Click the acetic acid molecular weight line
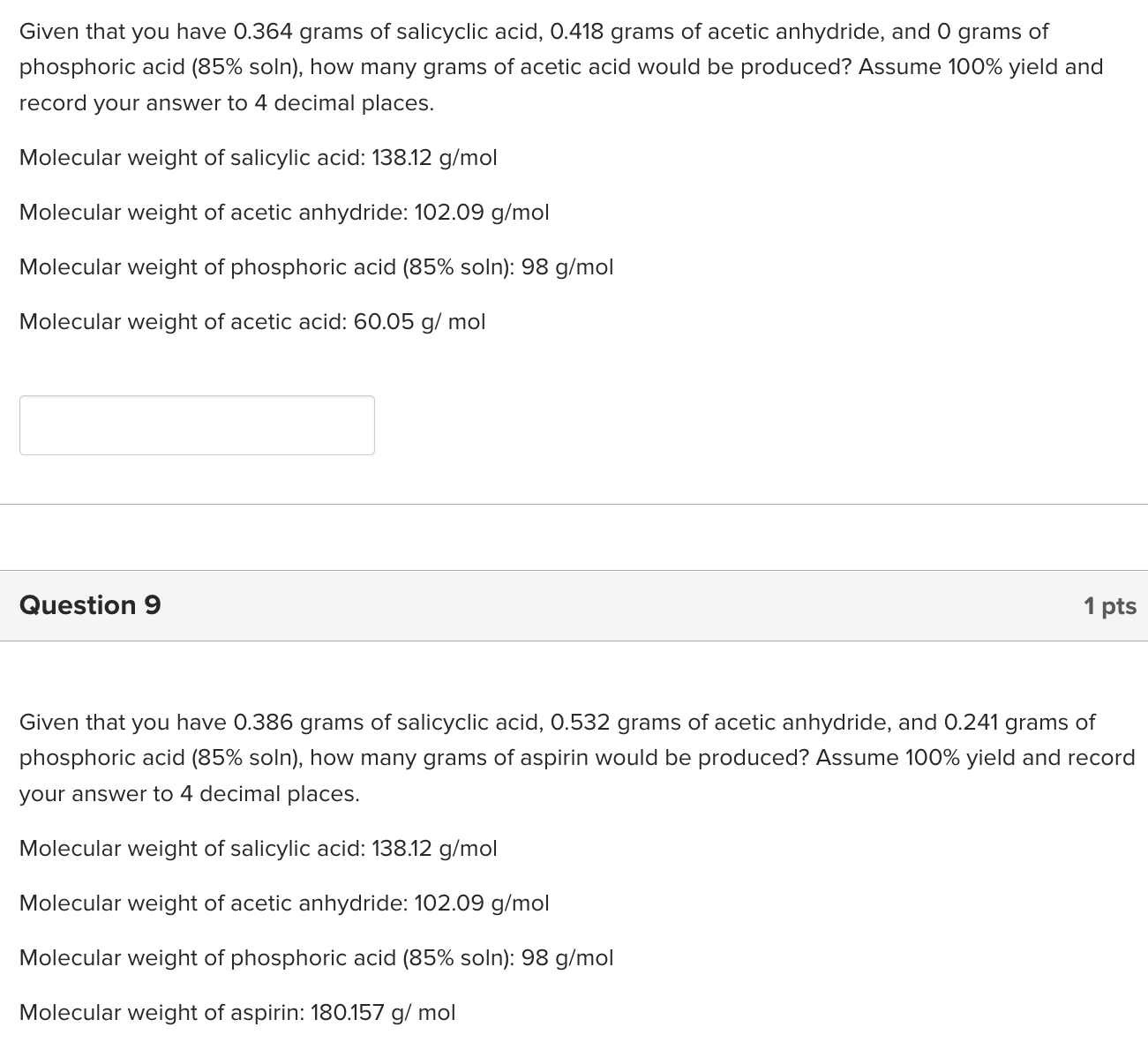 pos(251,321)
